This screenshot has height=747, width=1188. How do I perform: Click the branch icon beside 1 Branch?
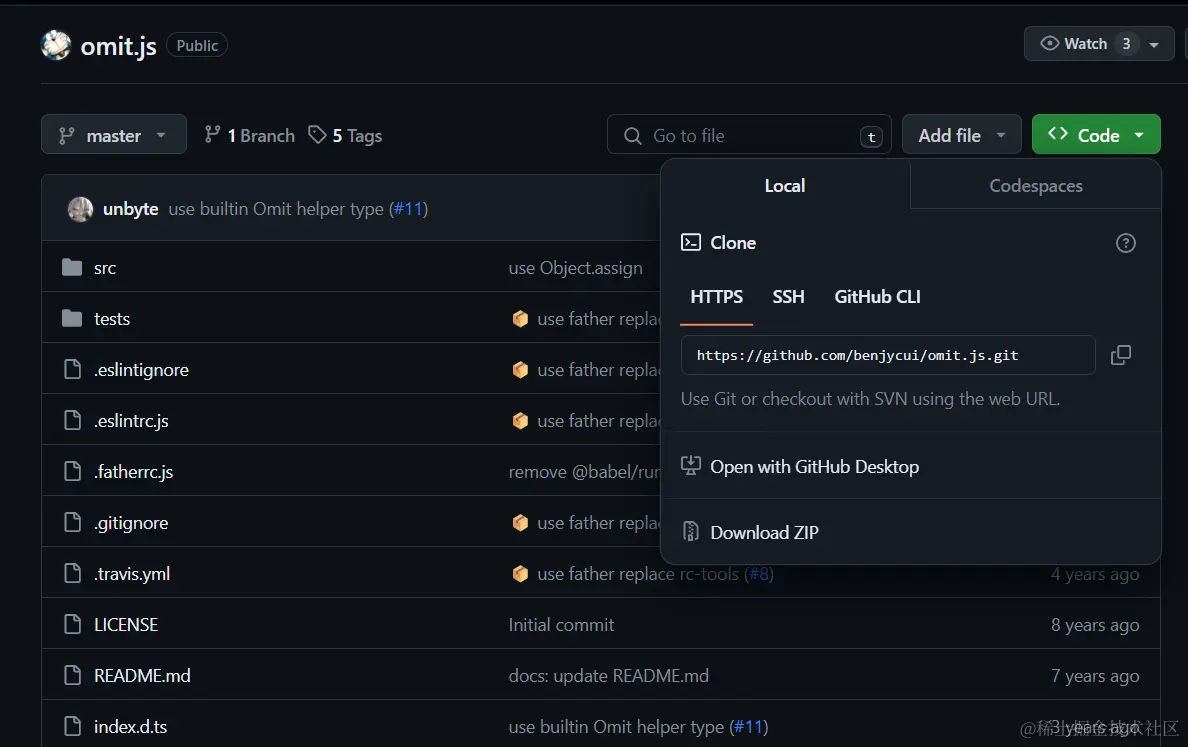[212, 135]
